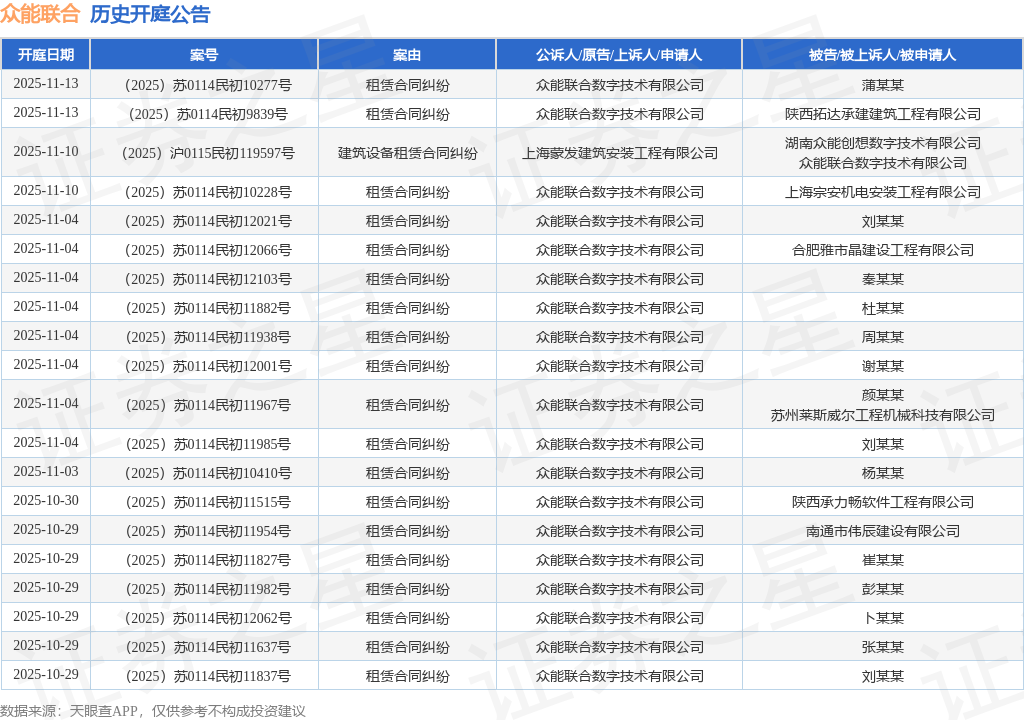Viewport: 1024px width, 720px height.
Task: Select case number (2025)苏0114民初10228号
Action: 208,192
